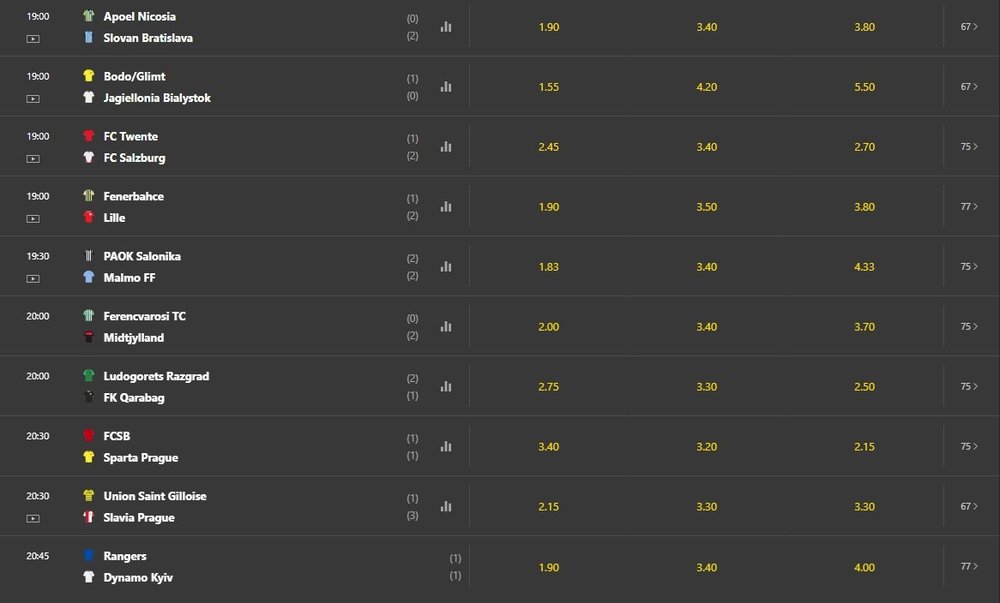
Task: Open live stream icon for PAOK Salonika match
Action: 33,279
